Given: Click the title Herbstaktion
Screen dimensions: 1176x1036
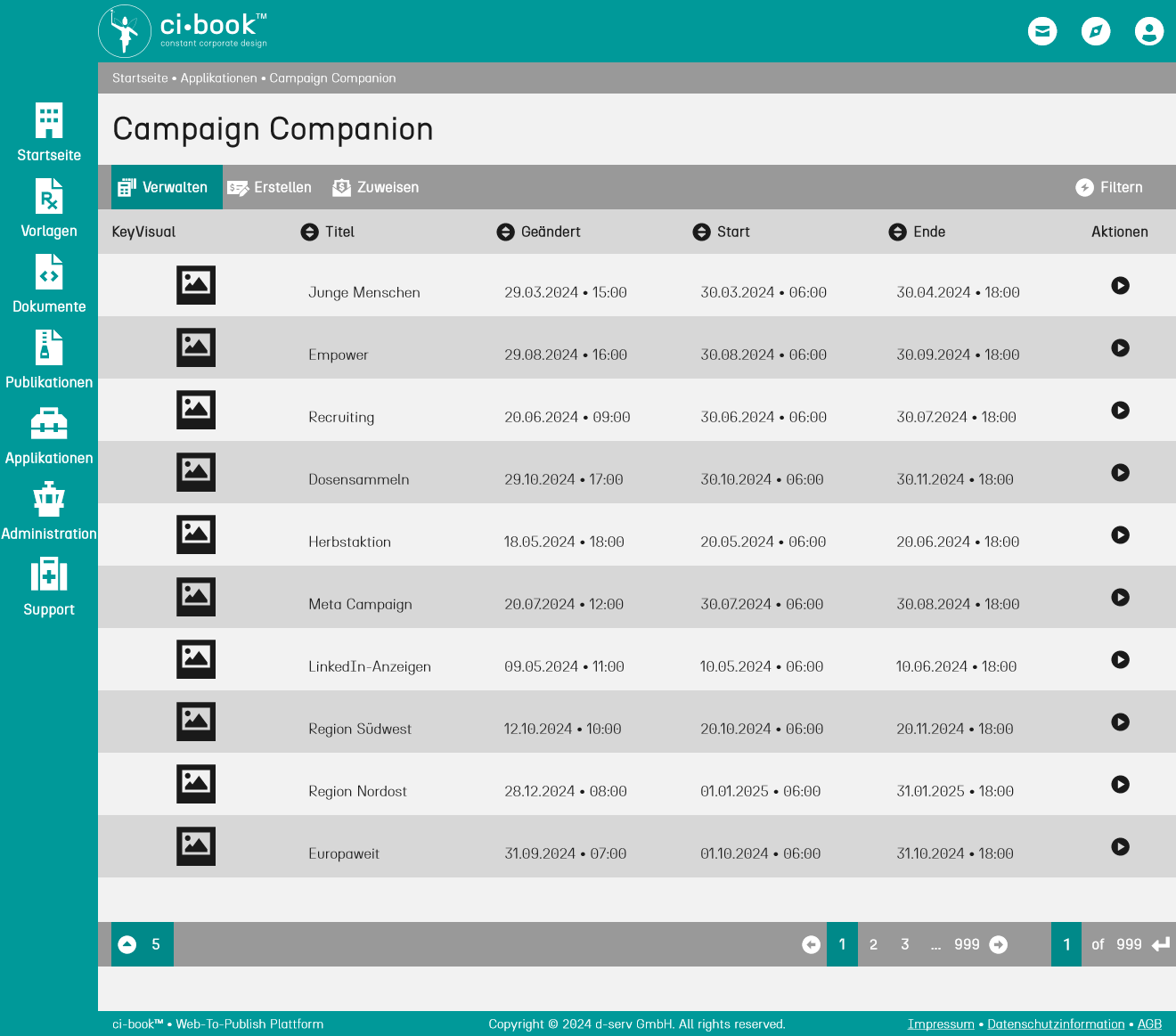Looking at the screenshot, I should (x=350, y=542).
